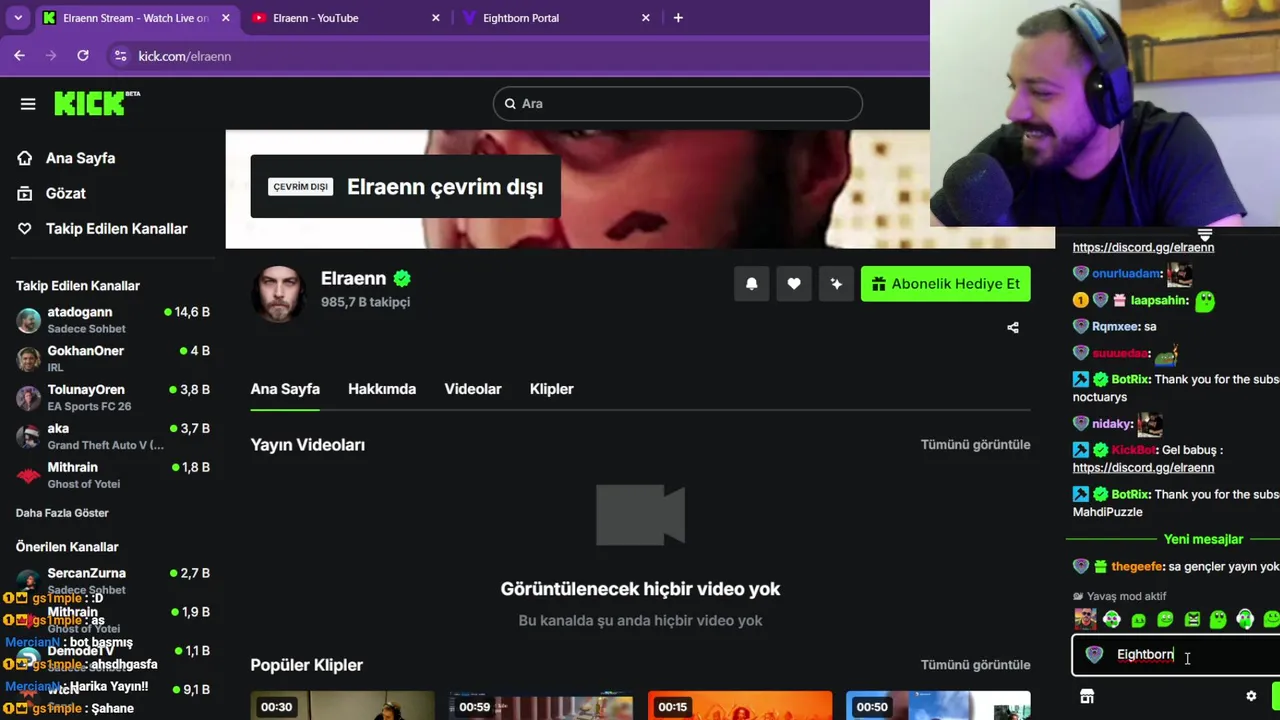Click the ÇEVRİM DIŞI offline badge
The height and width of the screenshot is (720, 1280).
(x=300, y=187)
